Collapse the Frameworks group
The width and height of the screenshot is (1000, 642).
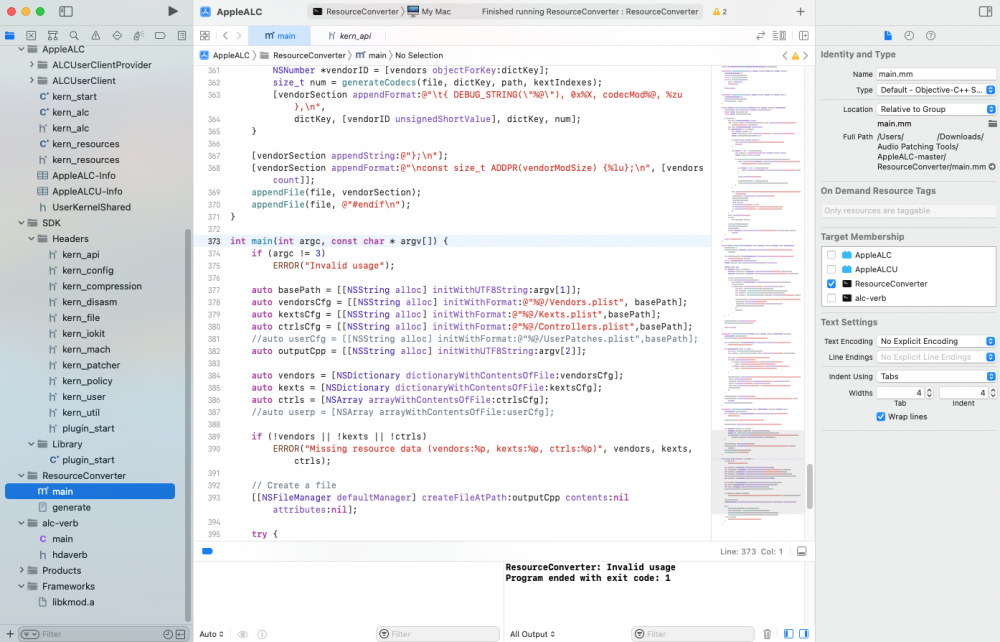pos(22,586)
